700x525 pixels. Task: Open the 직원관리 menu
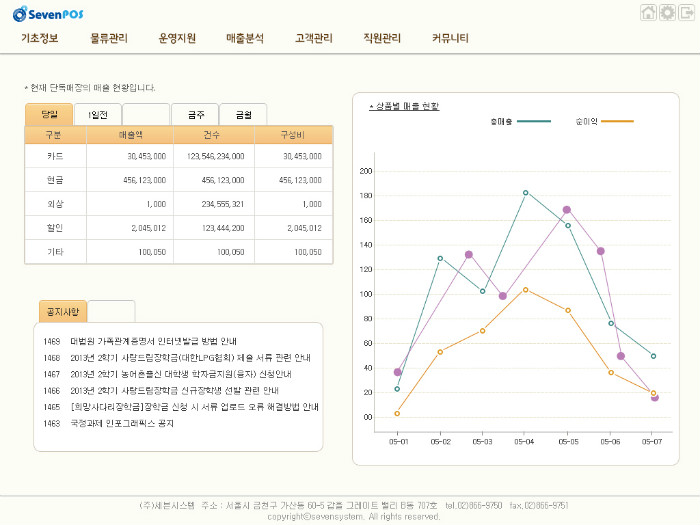(x=382, y=38)
